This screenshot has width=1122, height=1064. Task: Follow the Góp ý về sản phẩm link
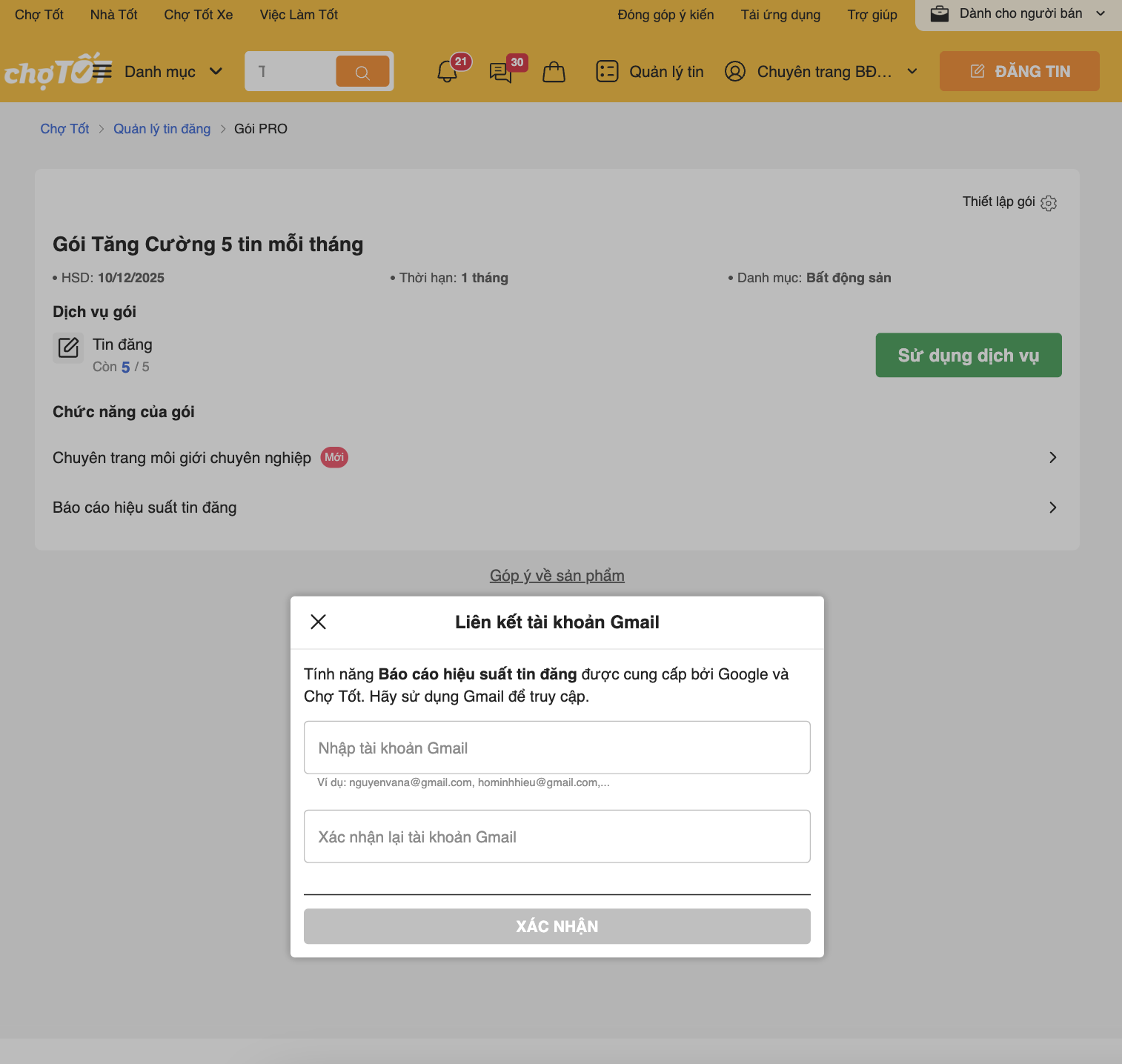[x=557, y=576]
